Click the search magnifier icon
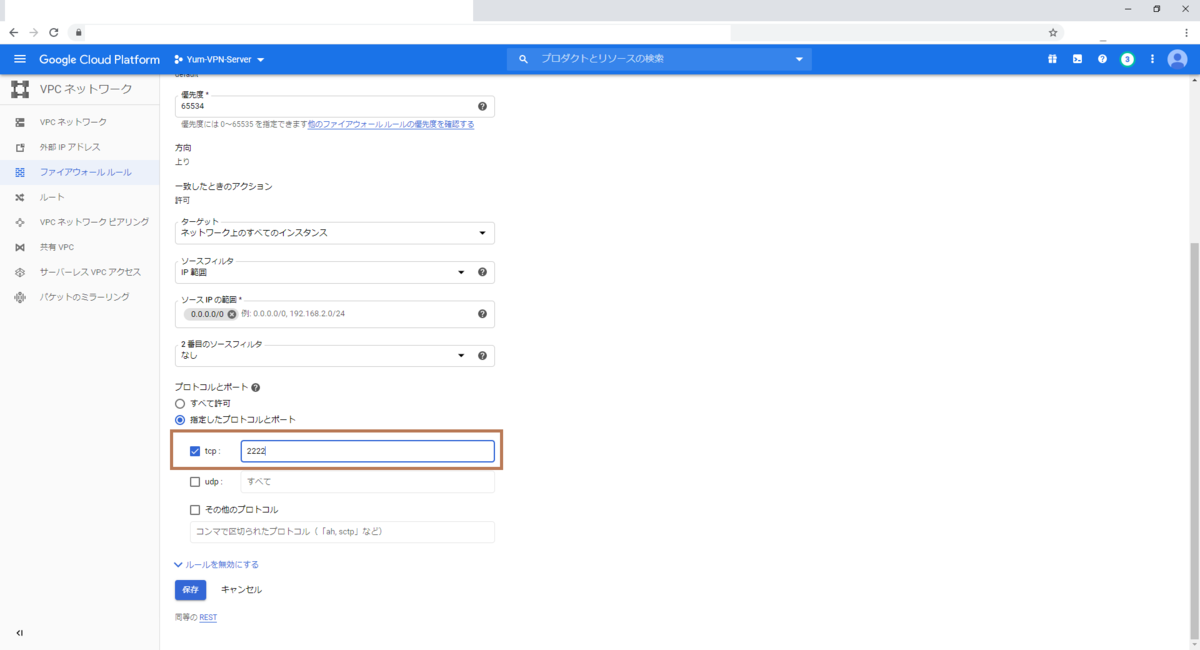The width and height of the screenshot is (1200, 650). (x=523, y=60)
